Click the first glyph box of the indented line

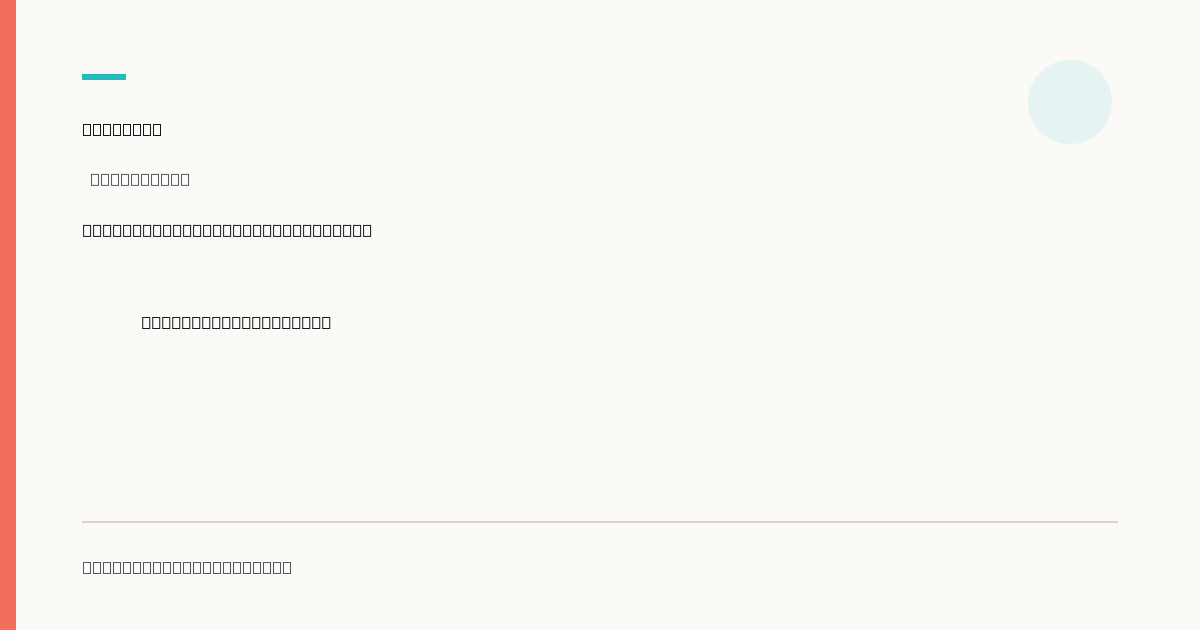[147, 322]
